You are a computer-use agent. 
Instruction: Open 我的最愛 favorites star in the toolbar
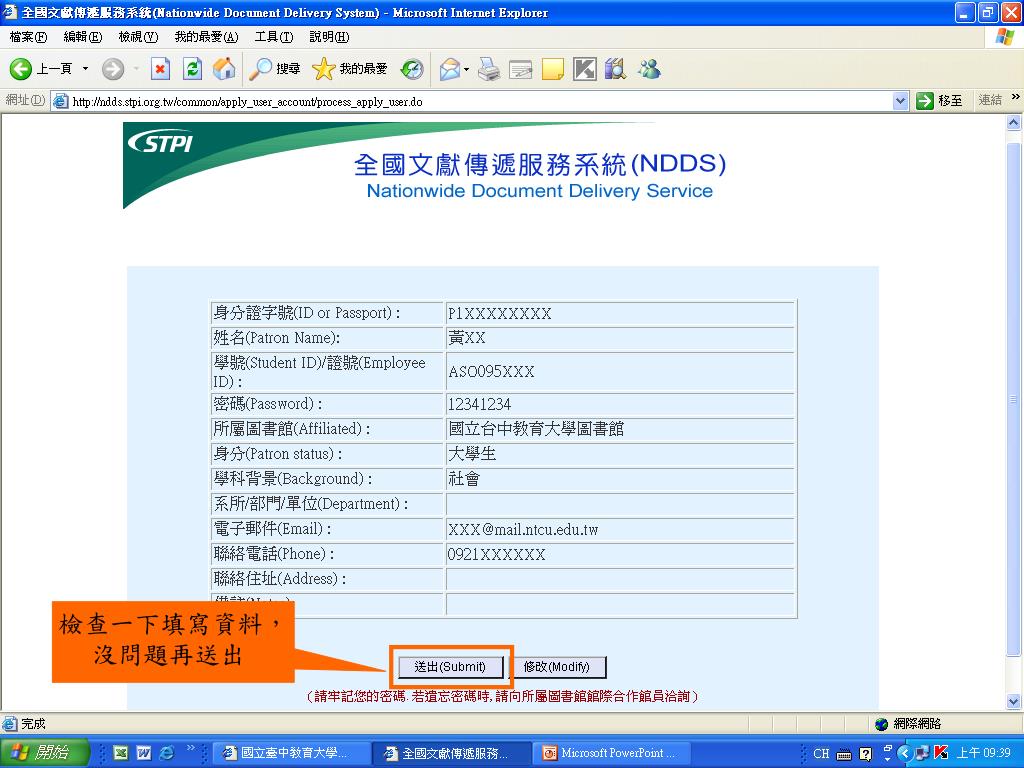point(349,69)
